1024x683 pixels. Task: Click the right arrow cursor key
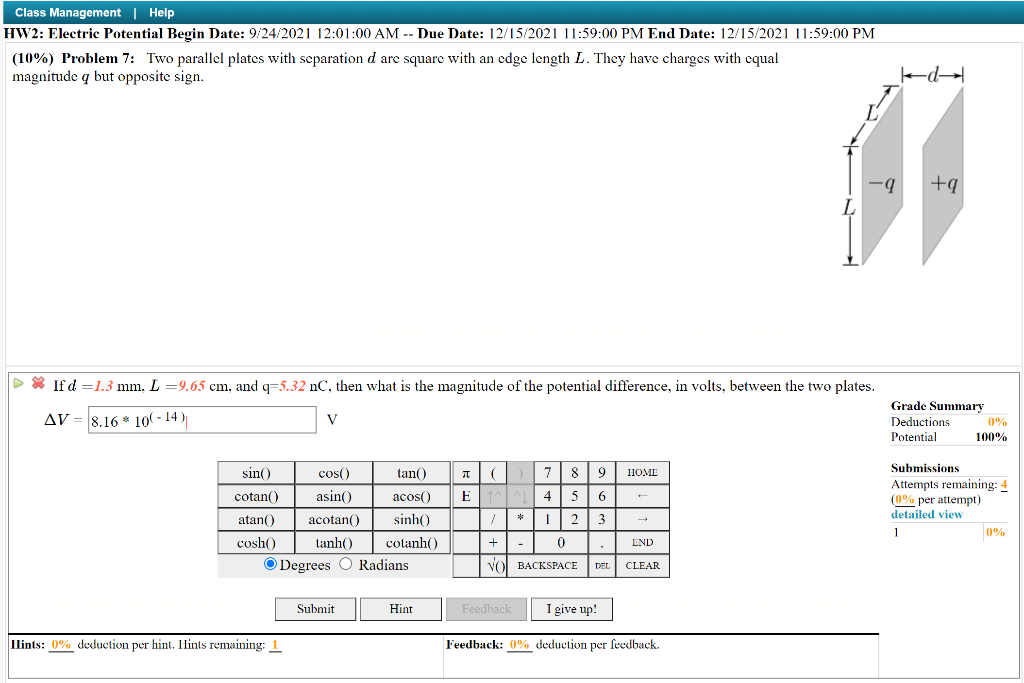pyautogui.click(x=643, y=520)
